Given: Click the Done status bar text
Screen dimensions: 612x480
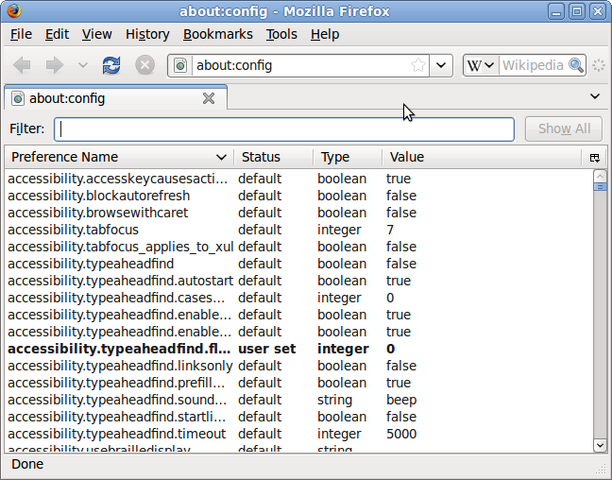Looking at the screenshot, I should click(27, 464).
